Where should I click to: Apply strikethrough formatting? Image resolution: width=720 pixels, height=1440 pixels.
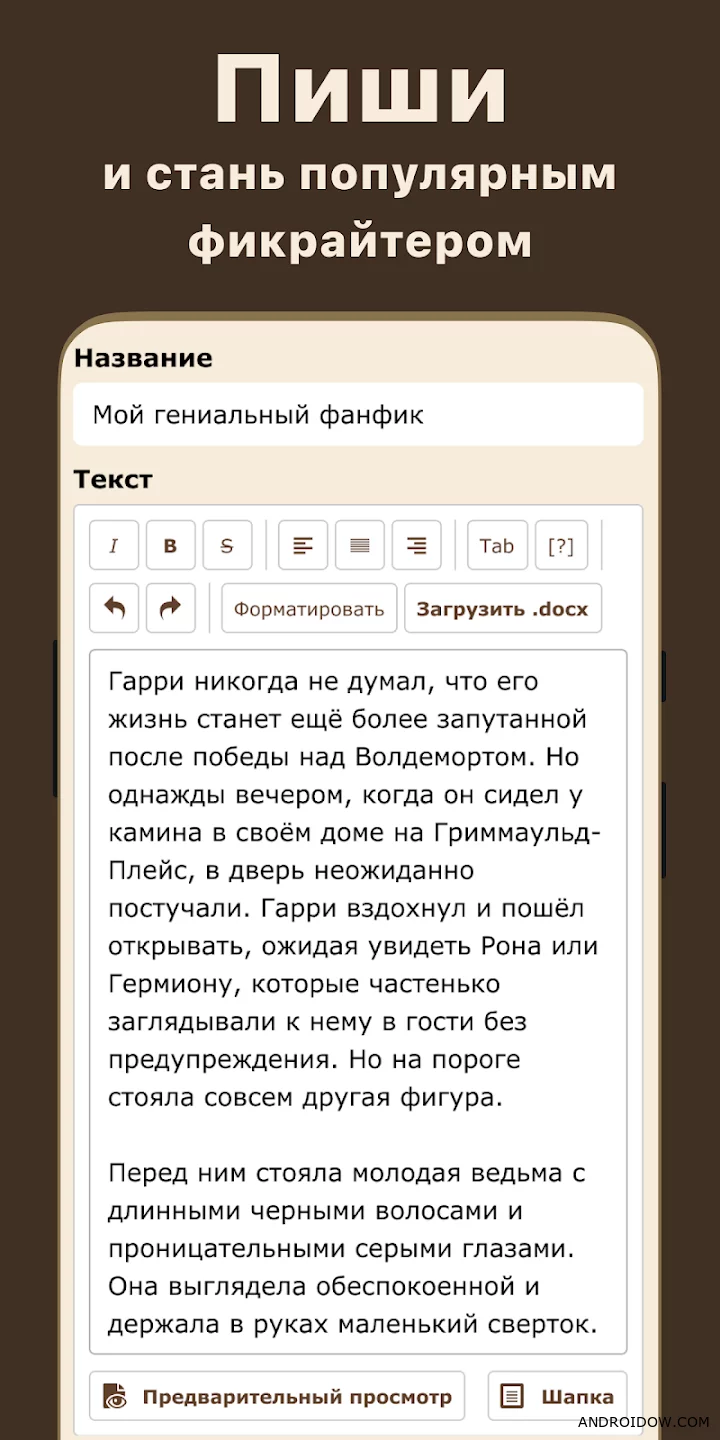227,546
